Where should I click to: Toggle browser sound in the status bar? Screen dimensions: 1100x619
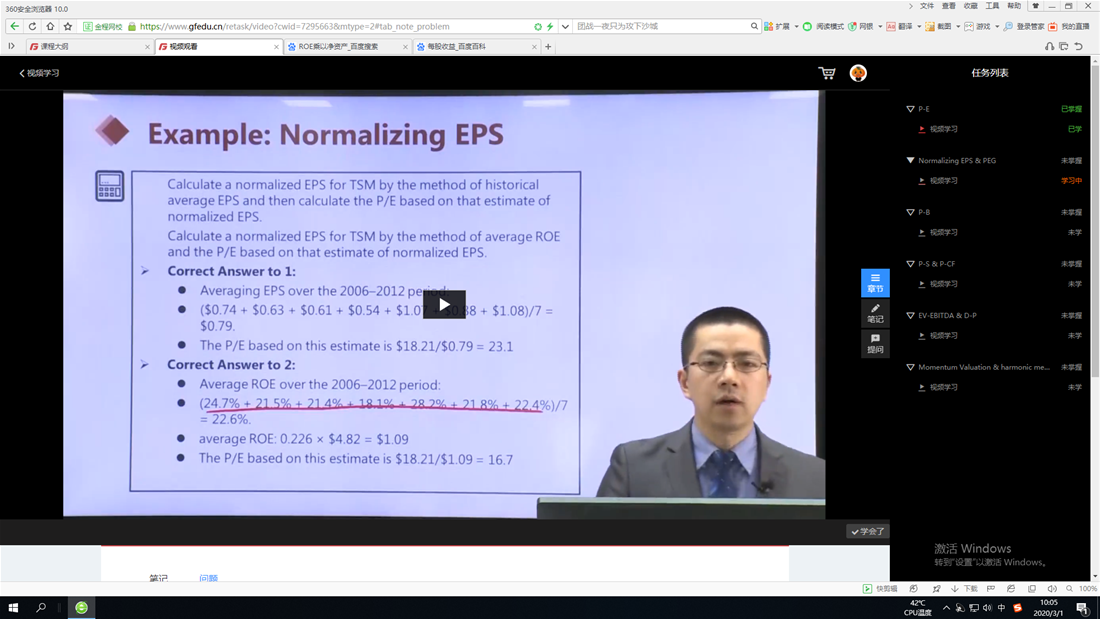tap(1052, 589)
